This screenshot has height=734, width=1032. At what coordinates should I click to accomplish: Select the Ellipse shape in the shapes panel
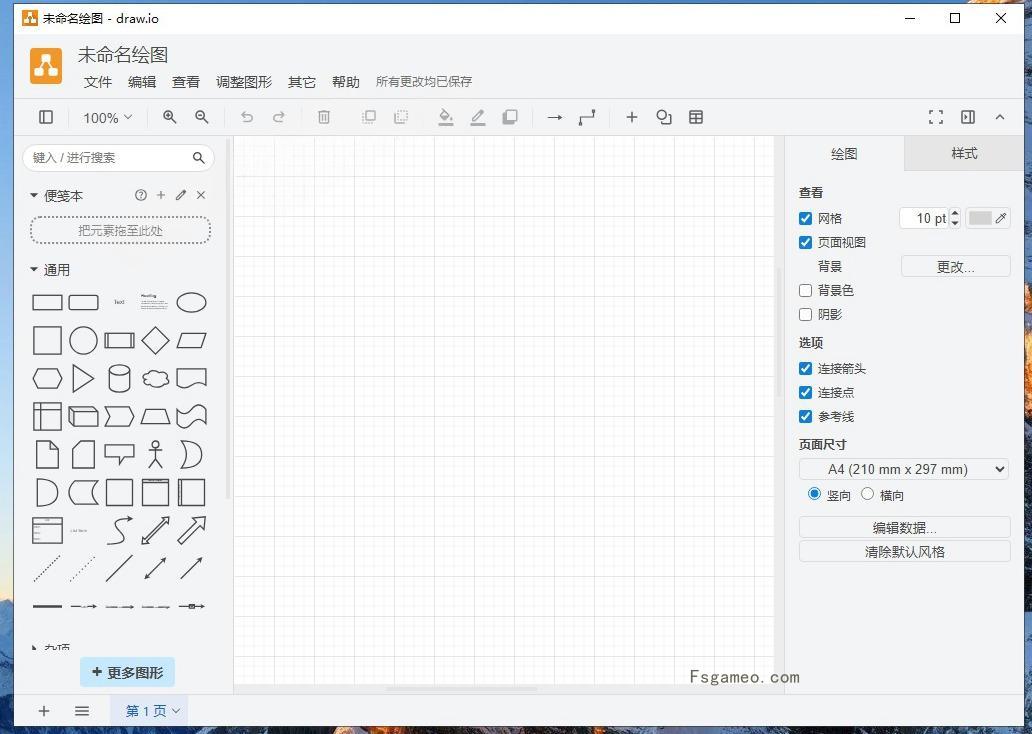[x=191, y=302]
